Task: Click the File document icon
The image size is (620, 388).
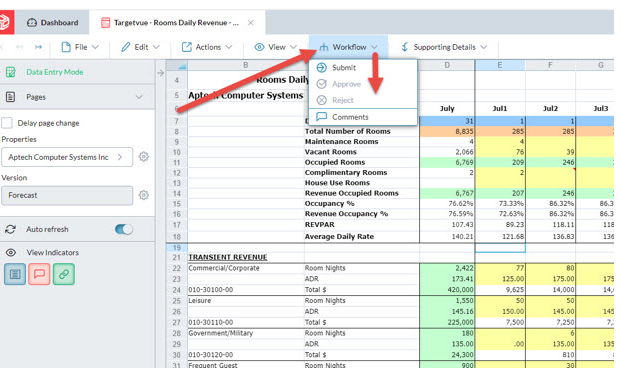Action: point(66,47)
